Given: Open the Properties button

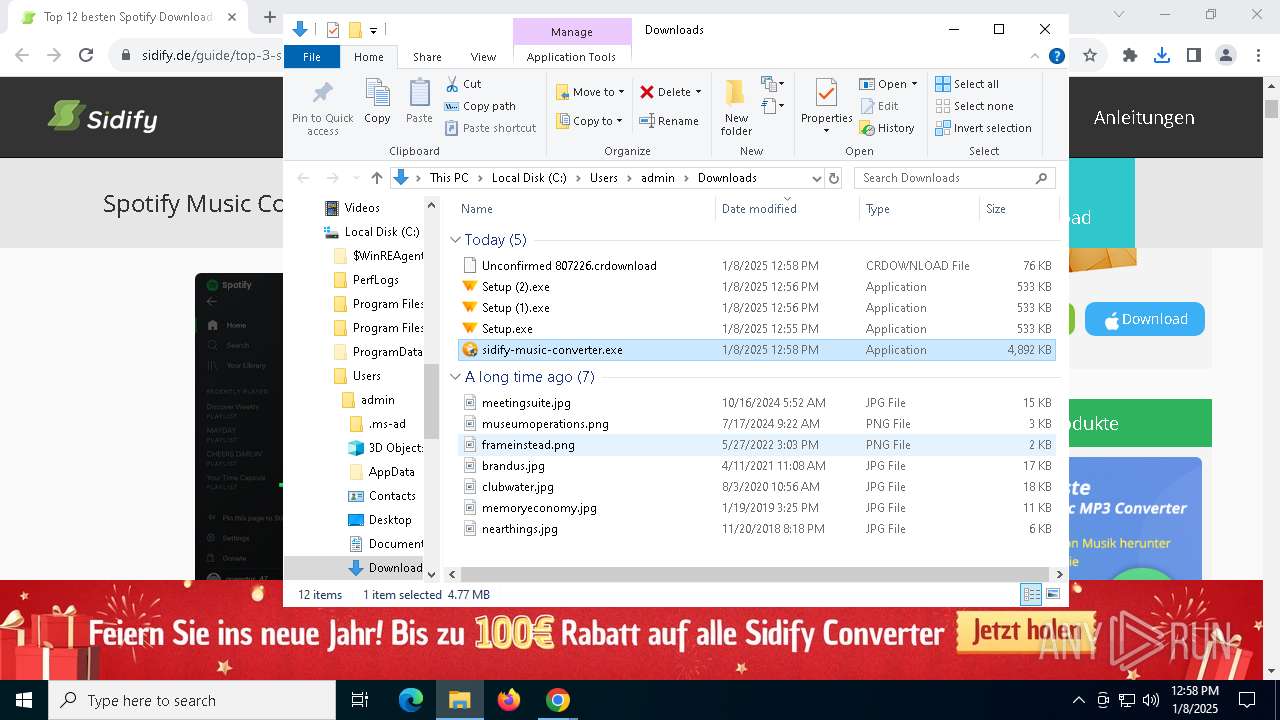Looking at the screenshot, I should coord(826,106).
